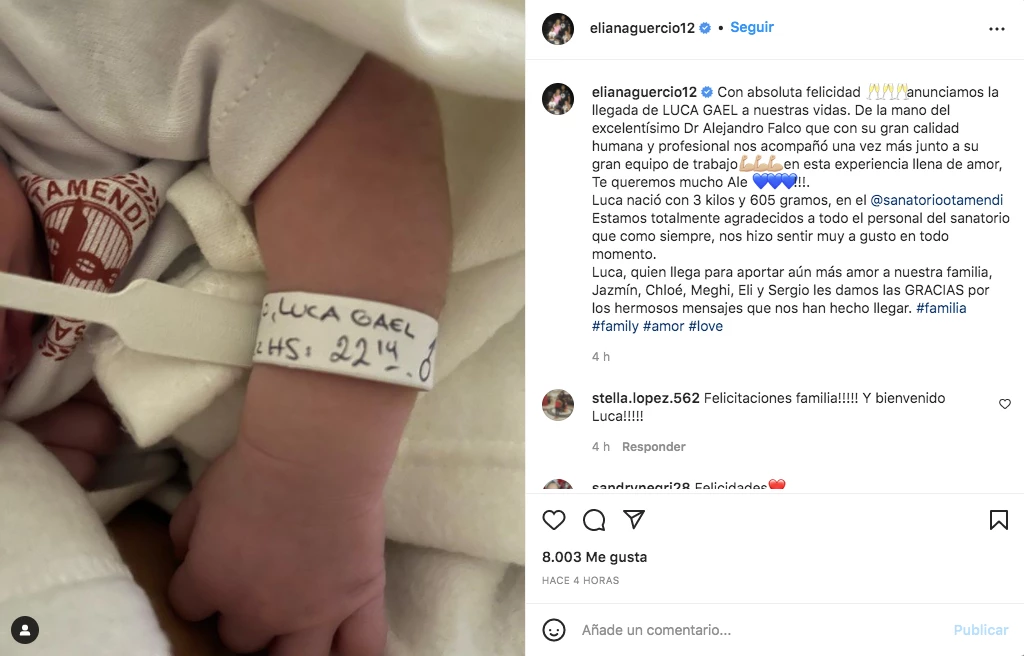Share the post via paper plane icon
Image resolution: width=1024 pixels, height=656 pixels.
(x=634, y=519)
